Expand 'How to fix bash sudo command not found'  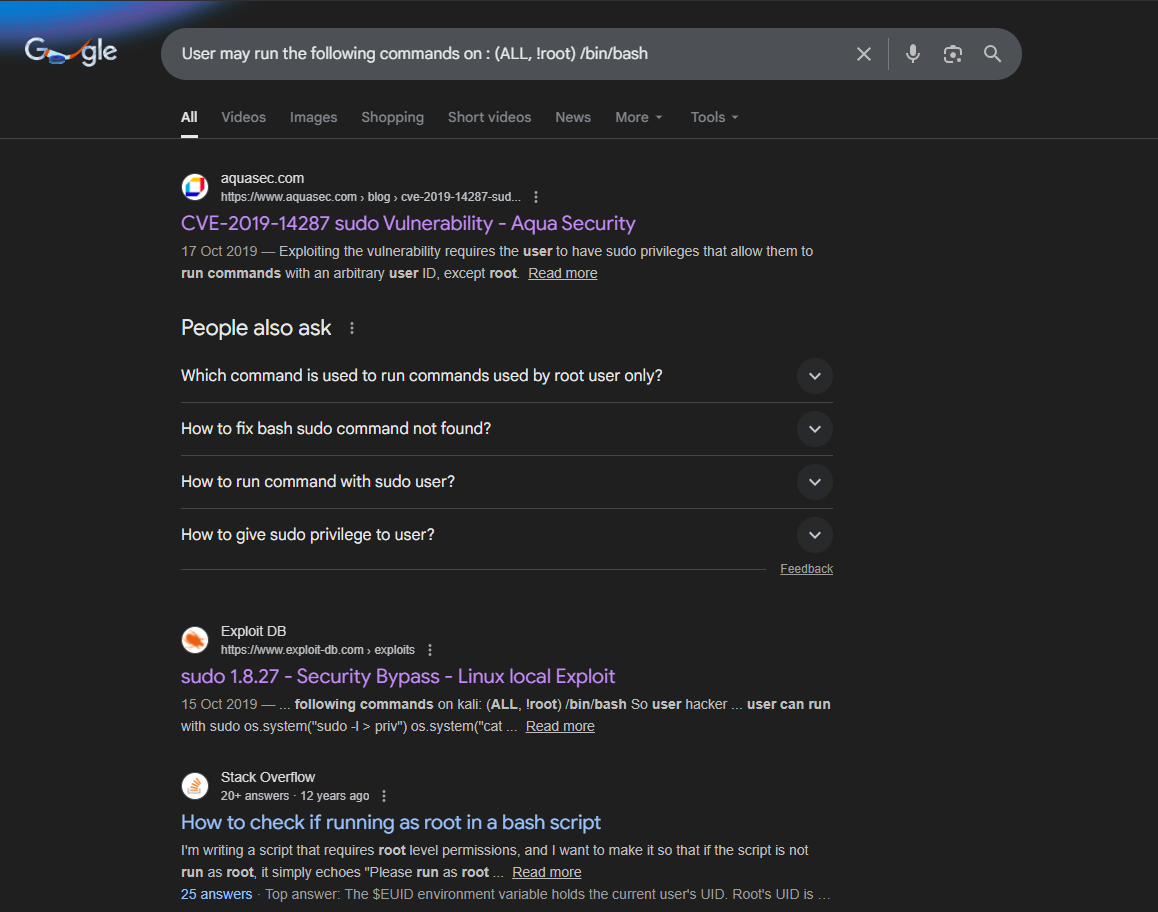coord(814,429)
